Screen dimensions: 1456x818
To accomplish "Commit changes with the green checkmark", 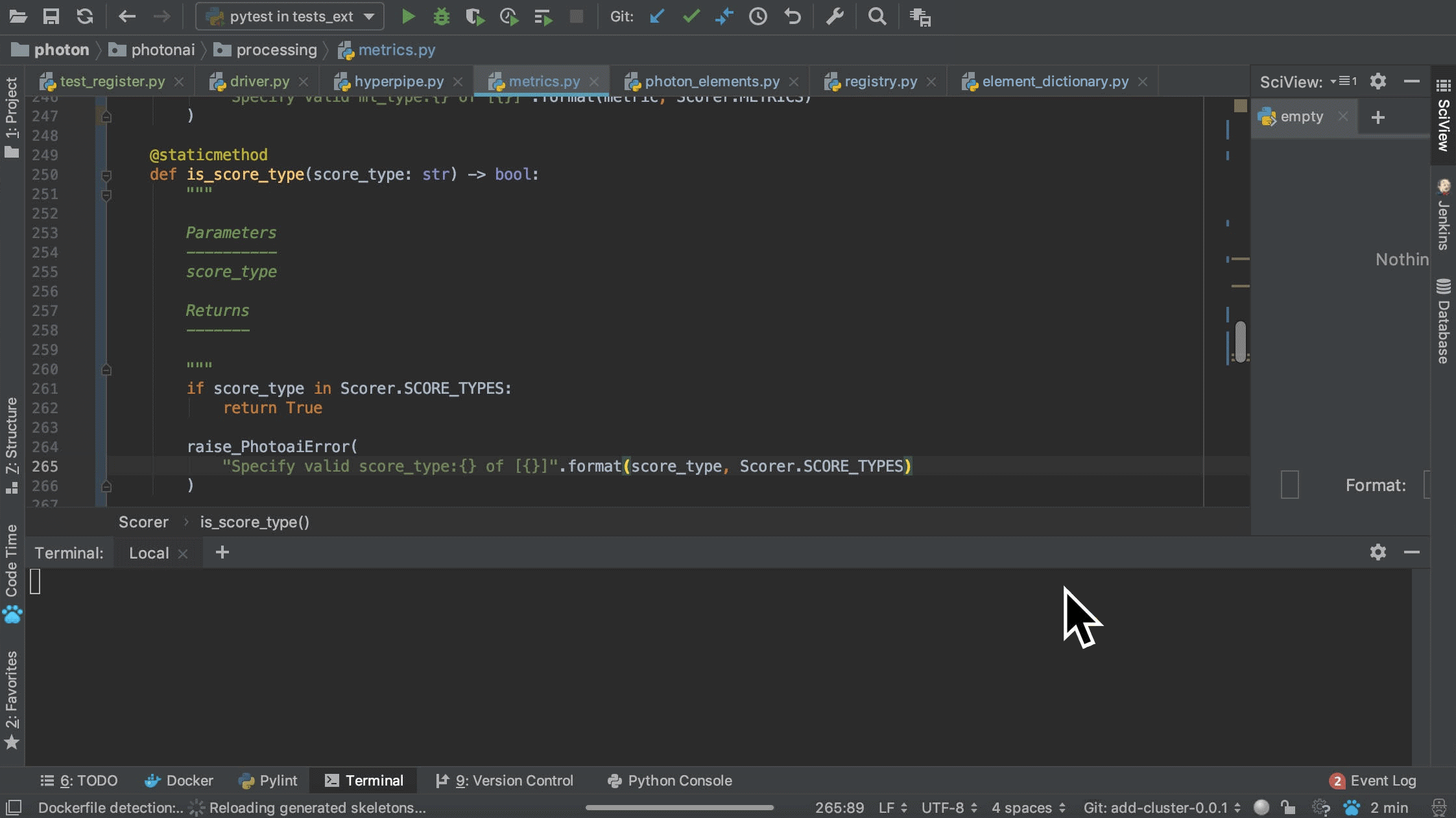I will click(691, 17).
